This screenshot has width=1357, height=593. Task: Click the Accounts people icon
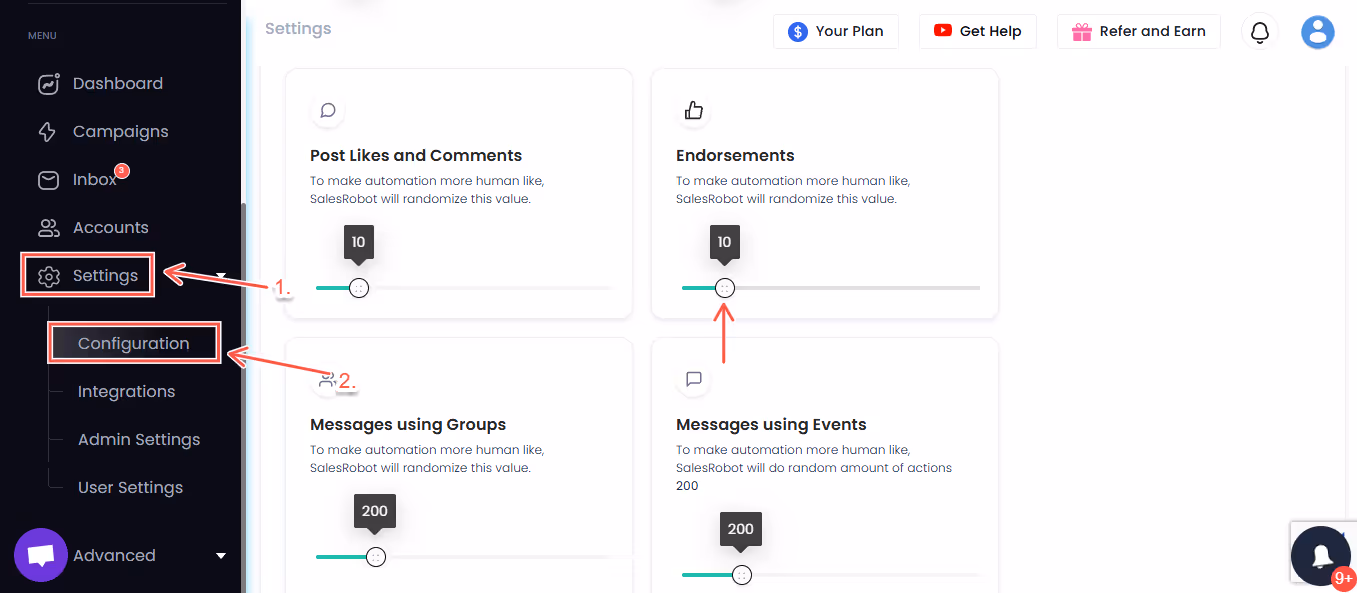48,227
